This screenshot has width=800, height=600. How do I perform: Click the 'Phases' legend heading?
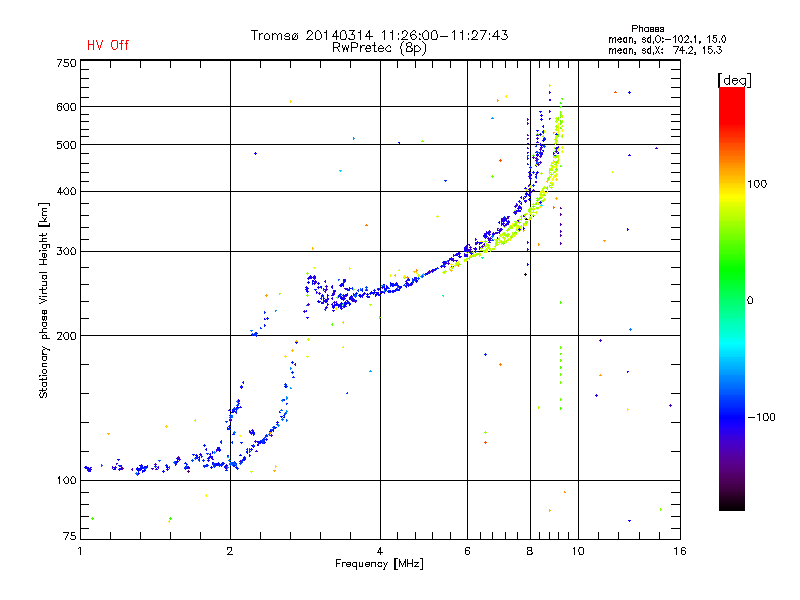[647, 29]
